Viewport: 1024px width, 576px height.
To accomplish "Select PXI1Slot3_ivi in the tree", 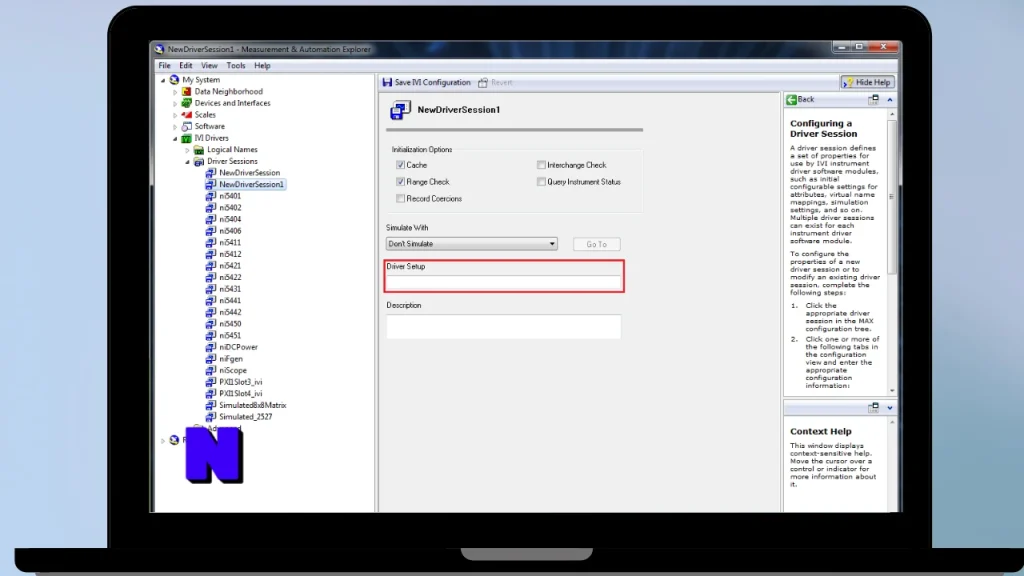I will [240, 382].
